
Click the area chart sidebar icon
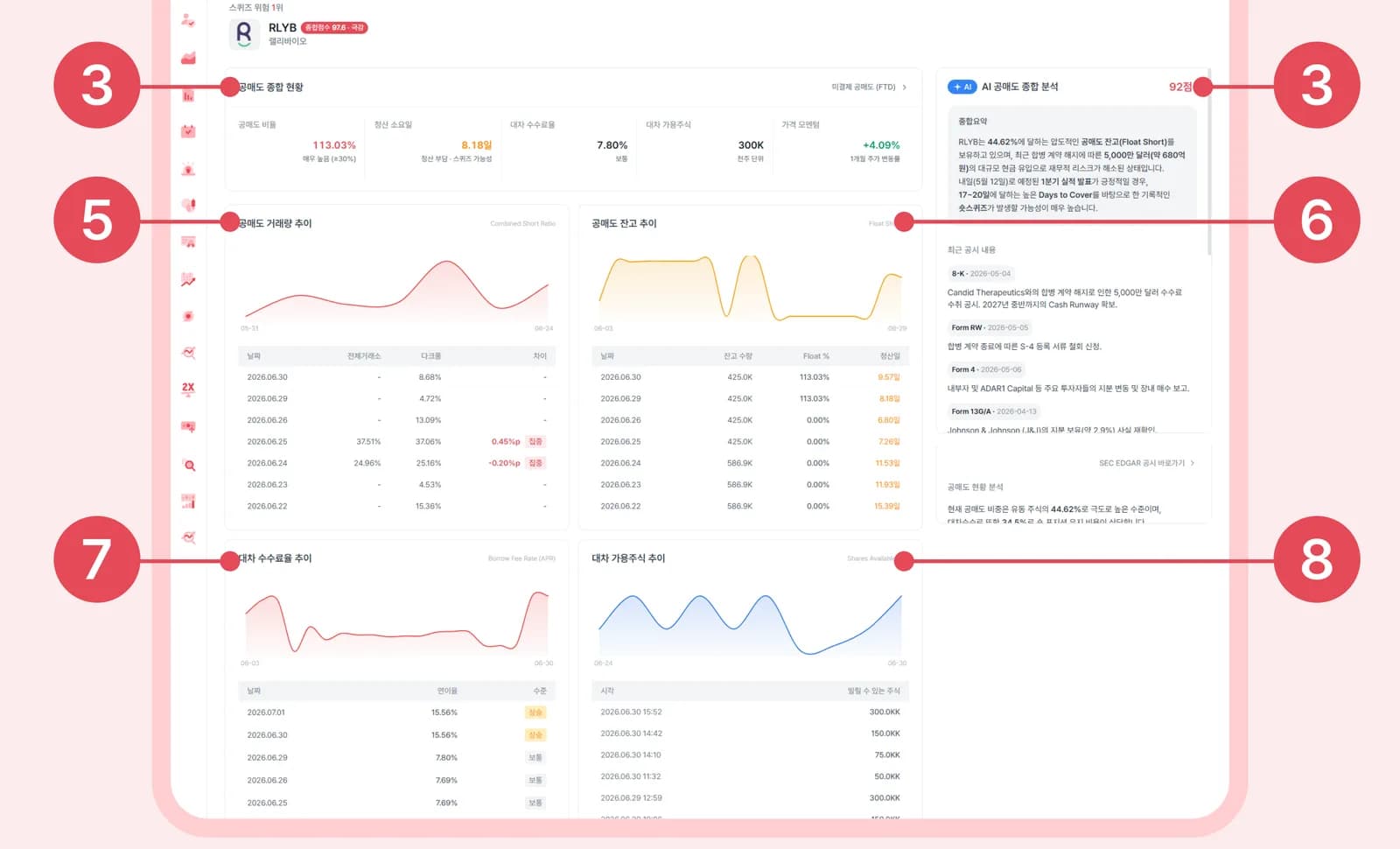[188, 58]
